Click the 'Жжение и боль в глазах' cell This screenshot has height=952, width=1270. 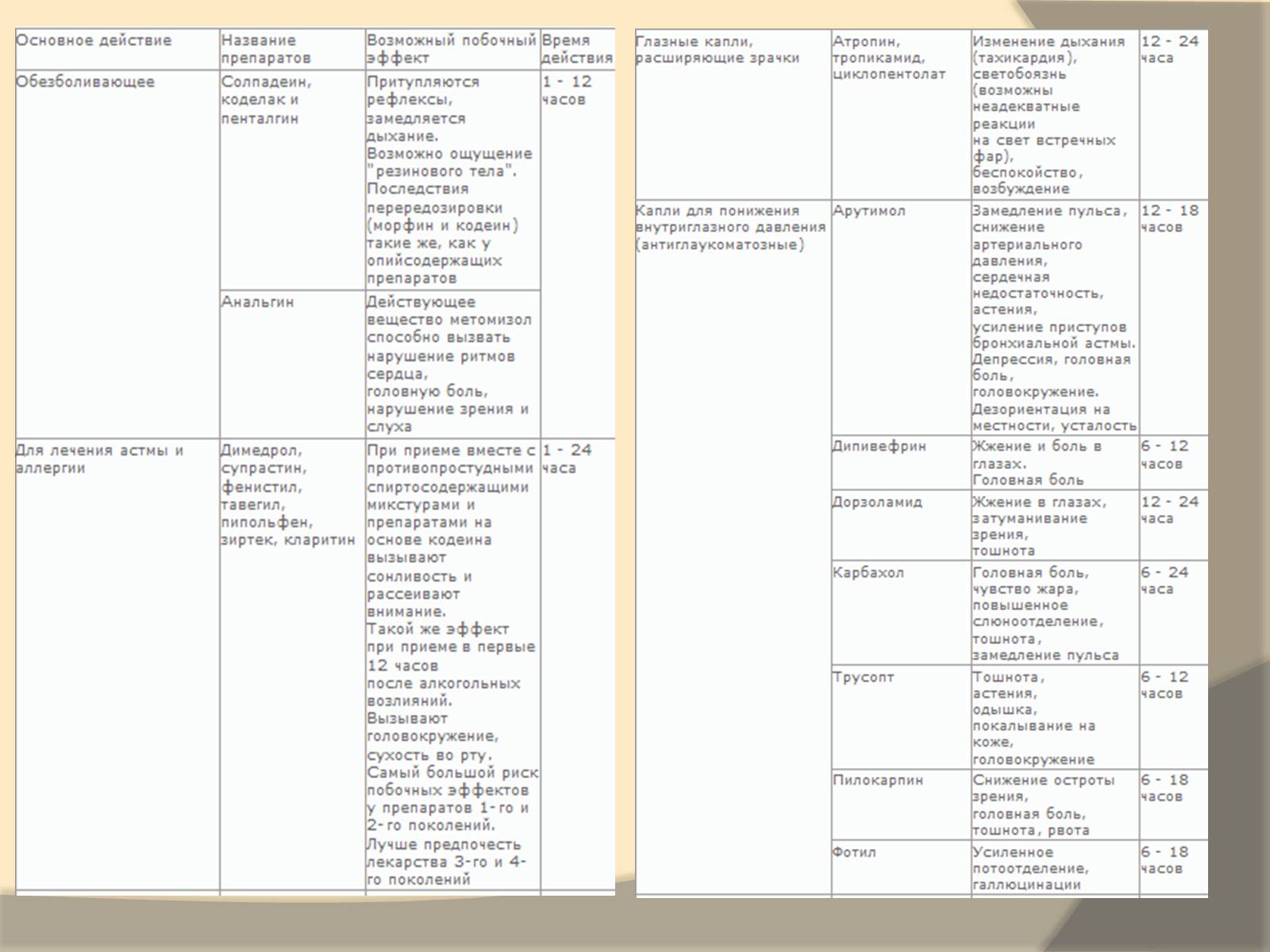click(x=1055, y=463)
